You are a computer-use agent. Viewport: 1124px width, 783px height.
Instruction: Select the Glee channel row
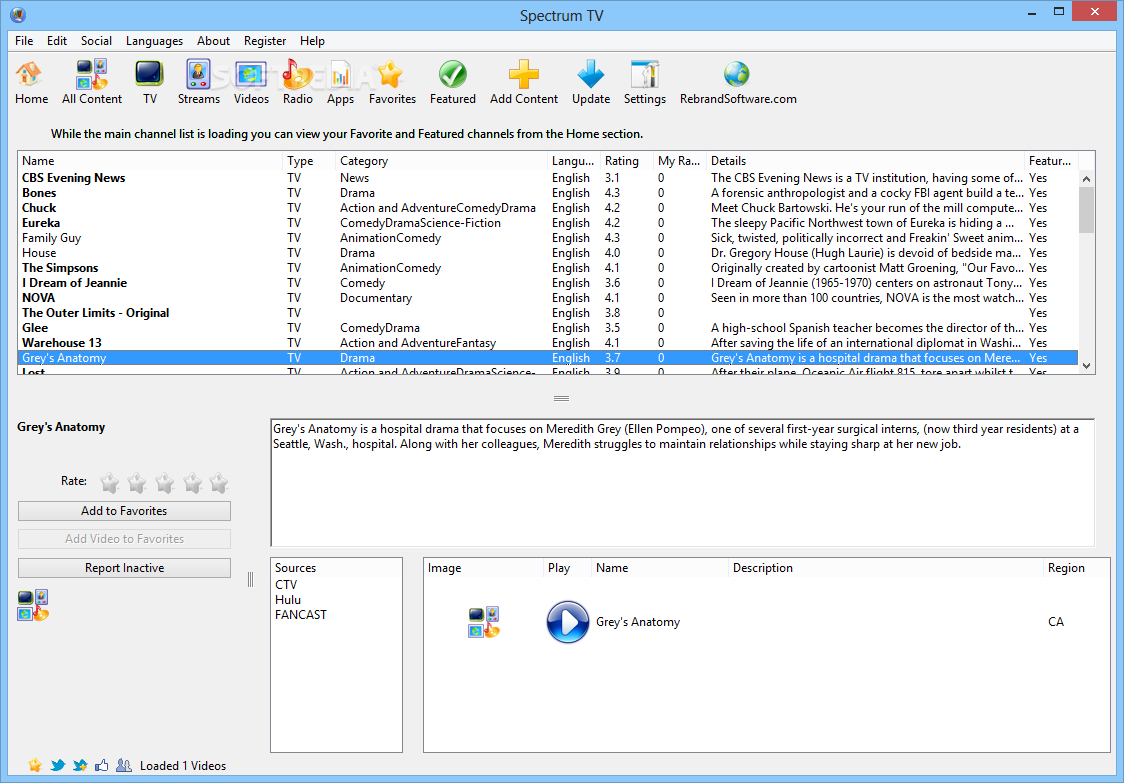pos(548,328)
